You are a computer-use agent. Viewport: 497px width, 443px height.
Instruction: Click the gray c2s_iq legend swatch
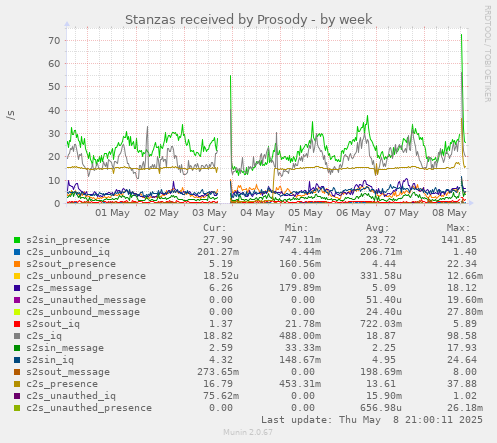coord(17,336)
